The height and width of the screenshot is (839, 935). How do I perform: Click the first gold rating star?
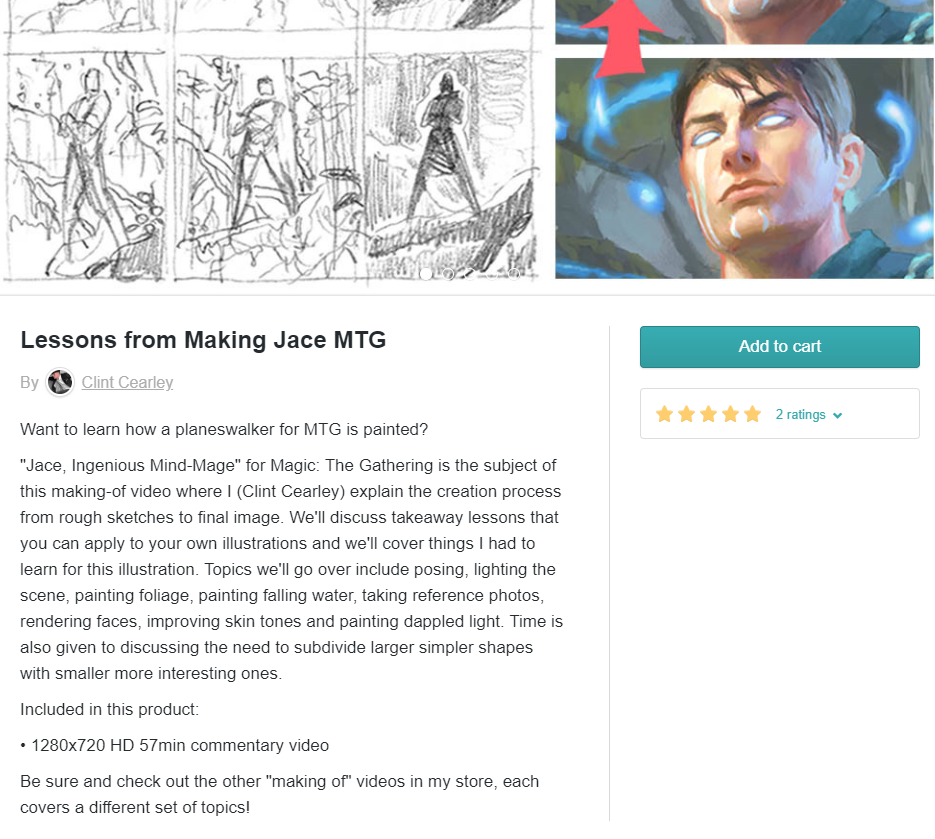click(x=664, y=414)
